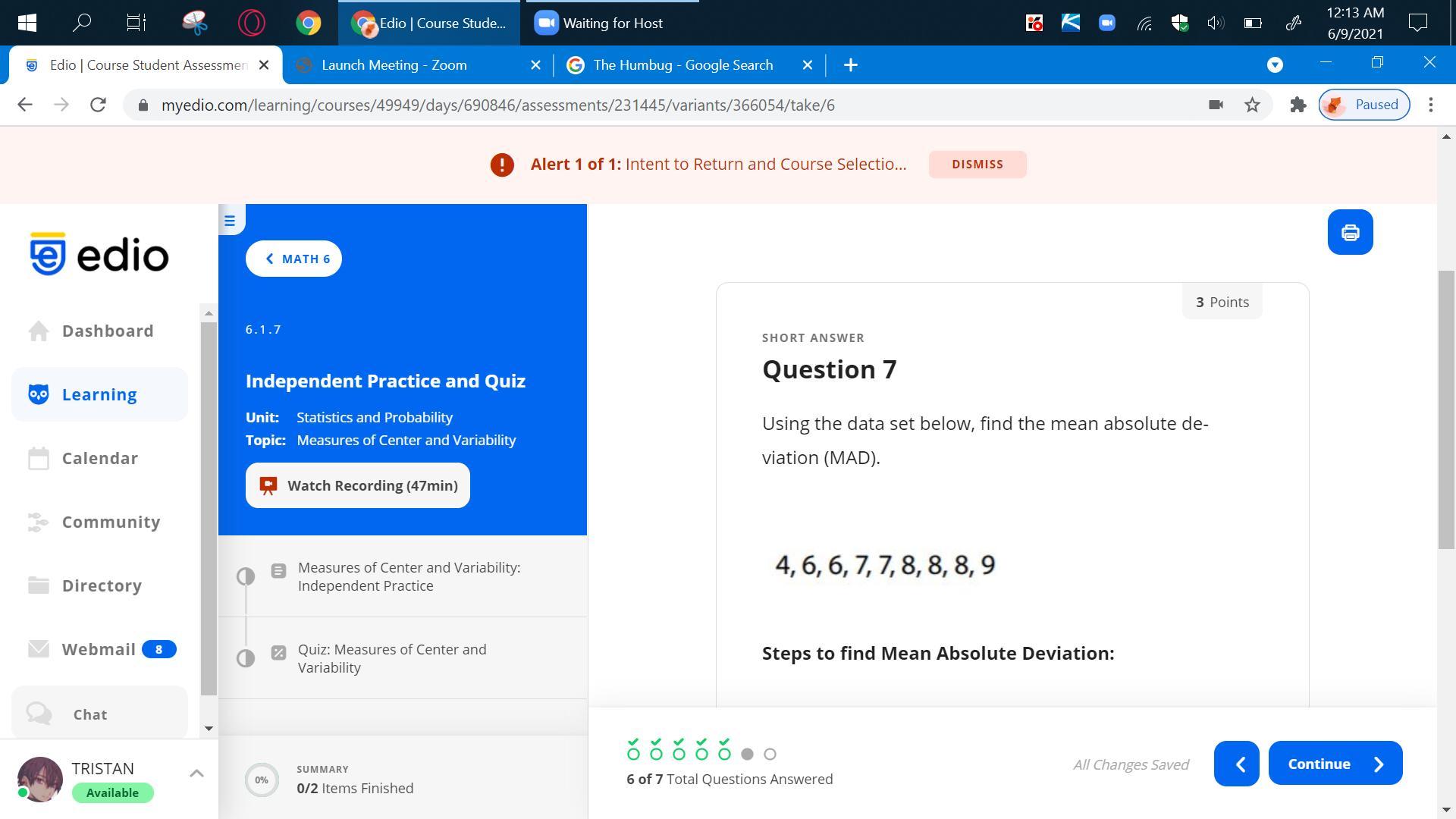
Task: Select the sixth question filled circle
Action: pyautogui.click(x=747, y=754)
